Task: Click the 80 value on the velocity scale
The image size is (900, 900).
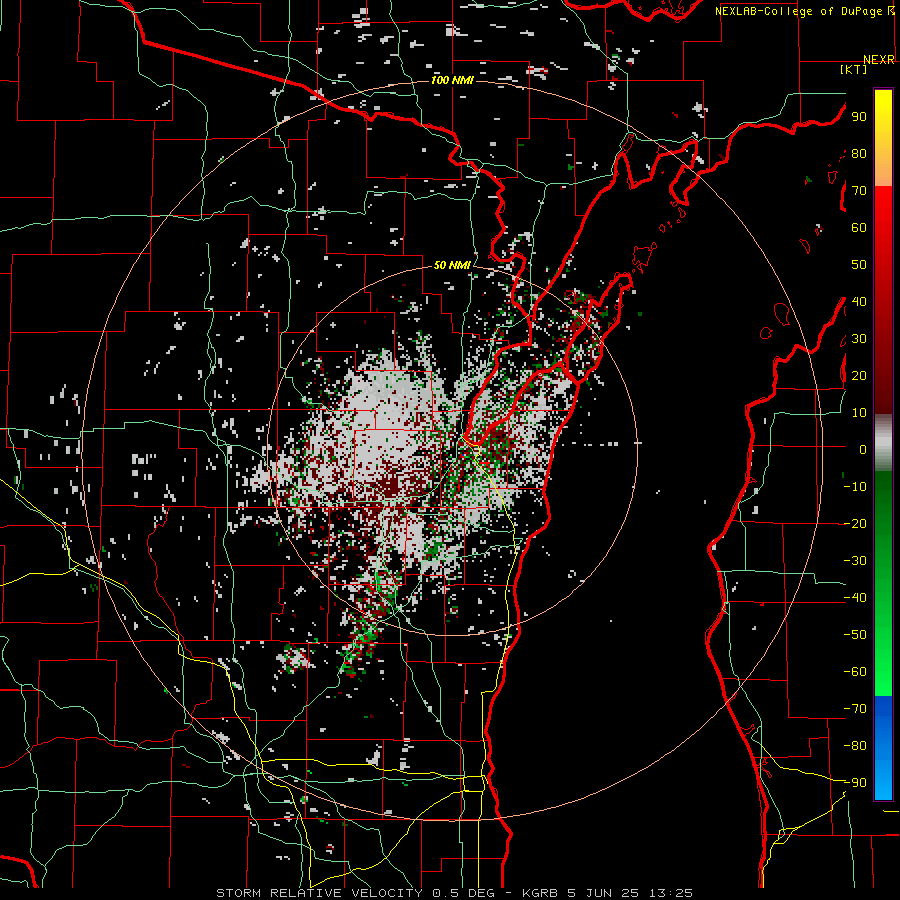Action: (859, 154)
